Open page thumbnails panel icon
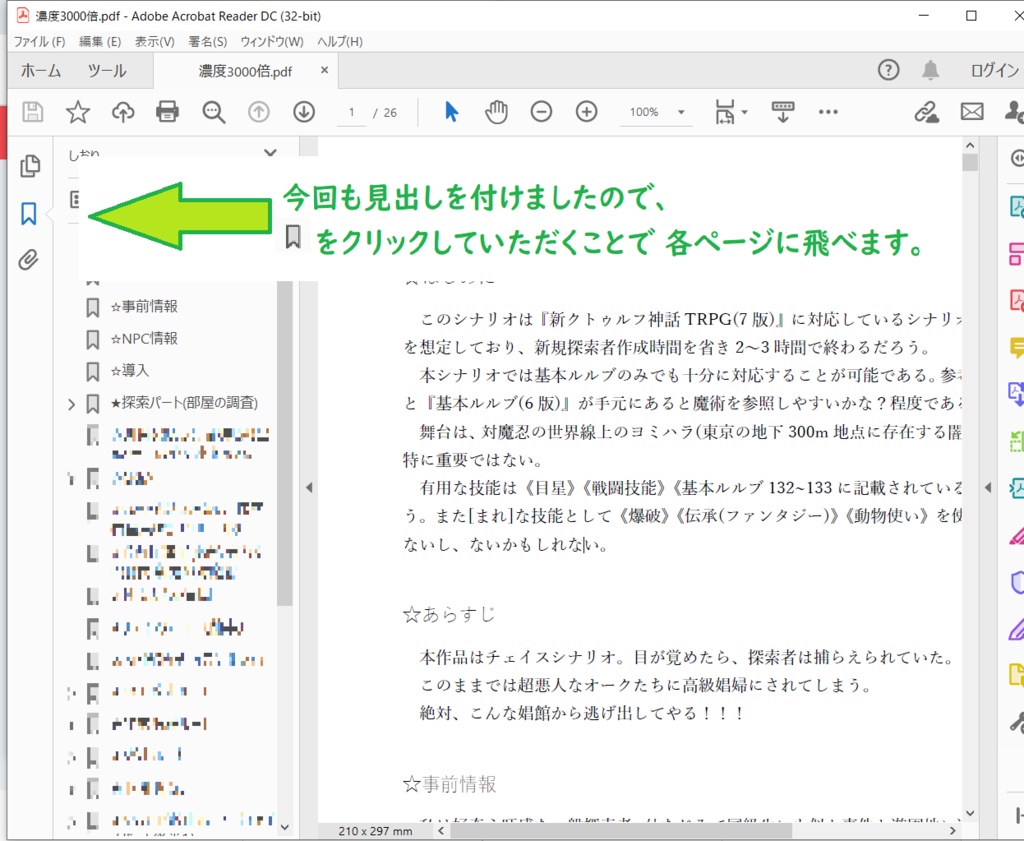 [29, 166]
